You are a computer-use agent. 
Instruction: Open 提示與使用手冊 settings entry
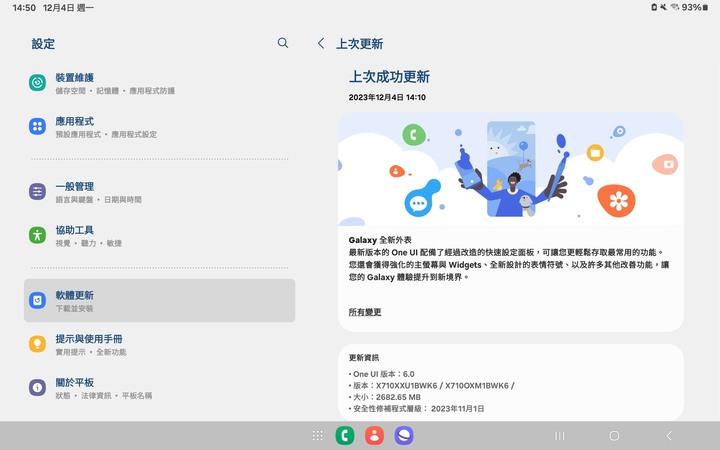coord(159,344)
